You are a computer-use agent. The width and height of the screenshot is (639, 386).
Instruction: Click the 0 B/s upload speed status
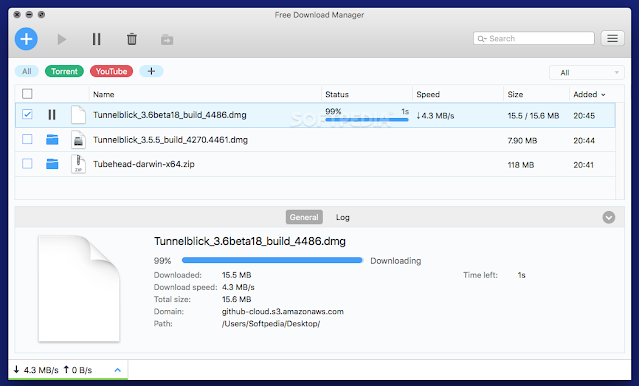78,370
